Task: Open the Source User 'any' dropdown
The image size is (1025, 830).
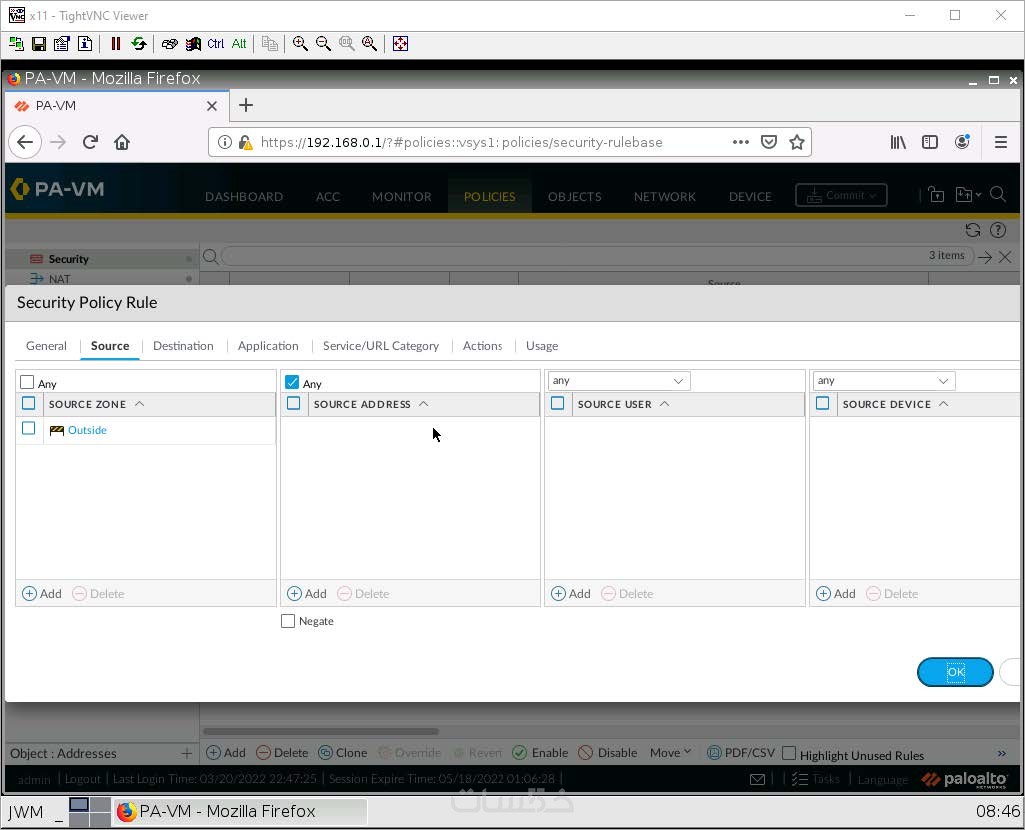Action: 619,380
